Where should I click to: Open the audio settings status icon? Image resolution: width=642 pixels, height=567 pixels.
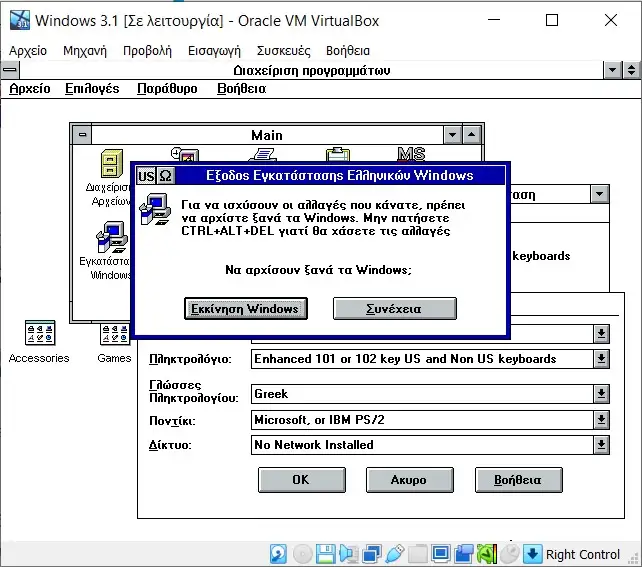tap(348, 554)
